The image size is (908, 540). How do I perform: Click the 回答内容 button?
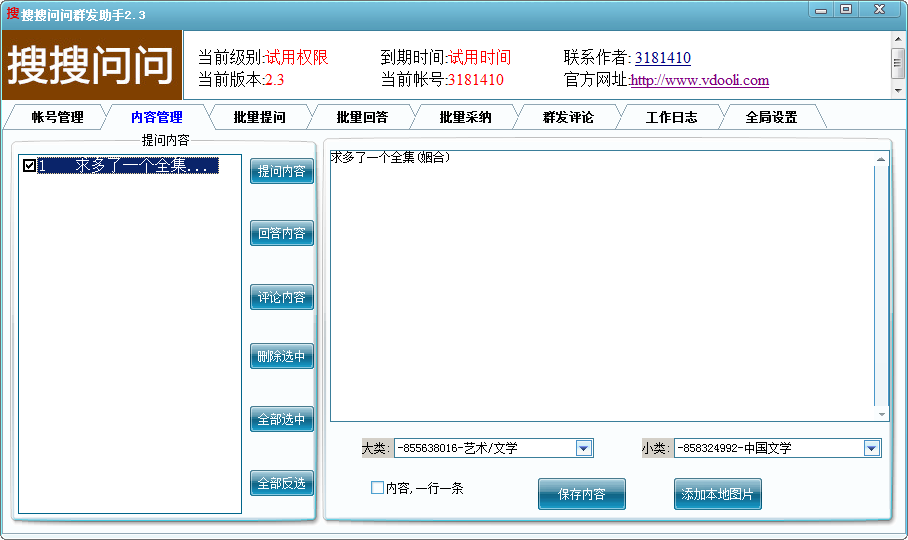pos(281,234)
